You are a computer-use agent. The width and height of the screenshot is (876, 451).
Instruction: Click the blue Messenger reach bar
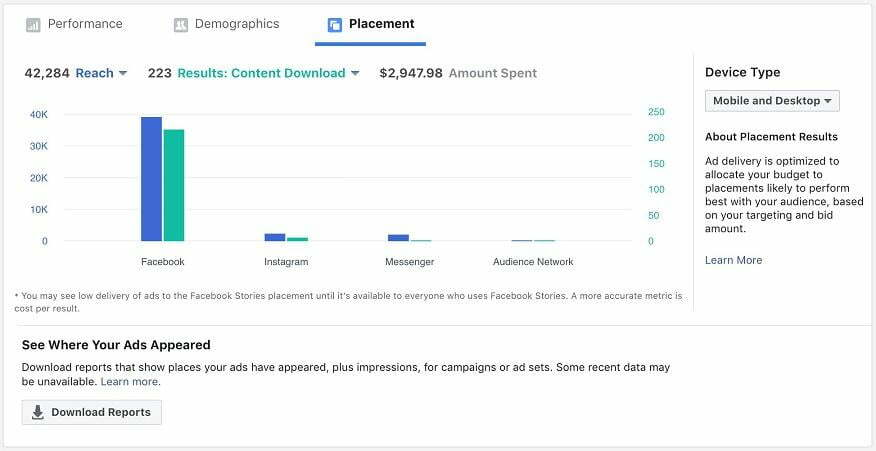[x=398, y=238]
